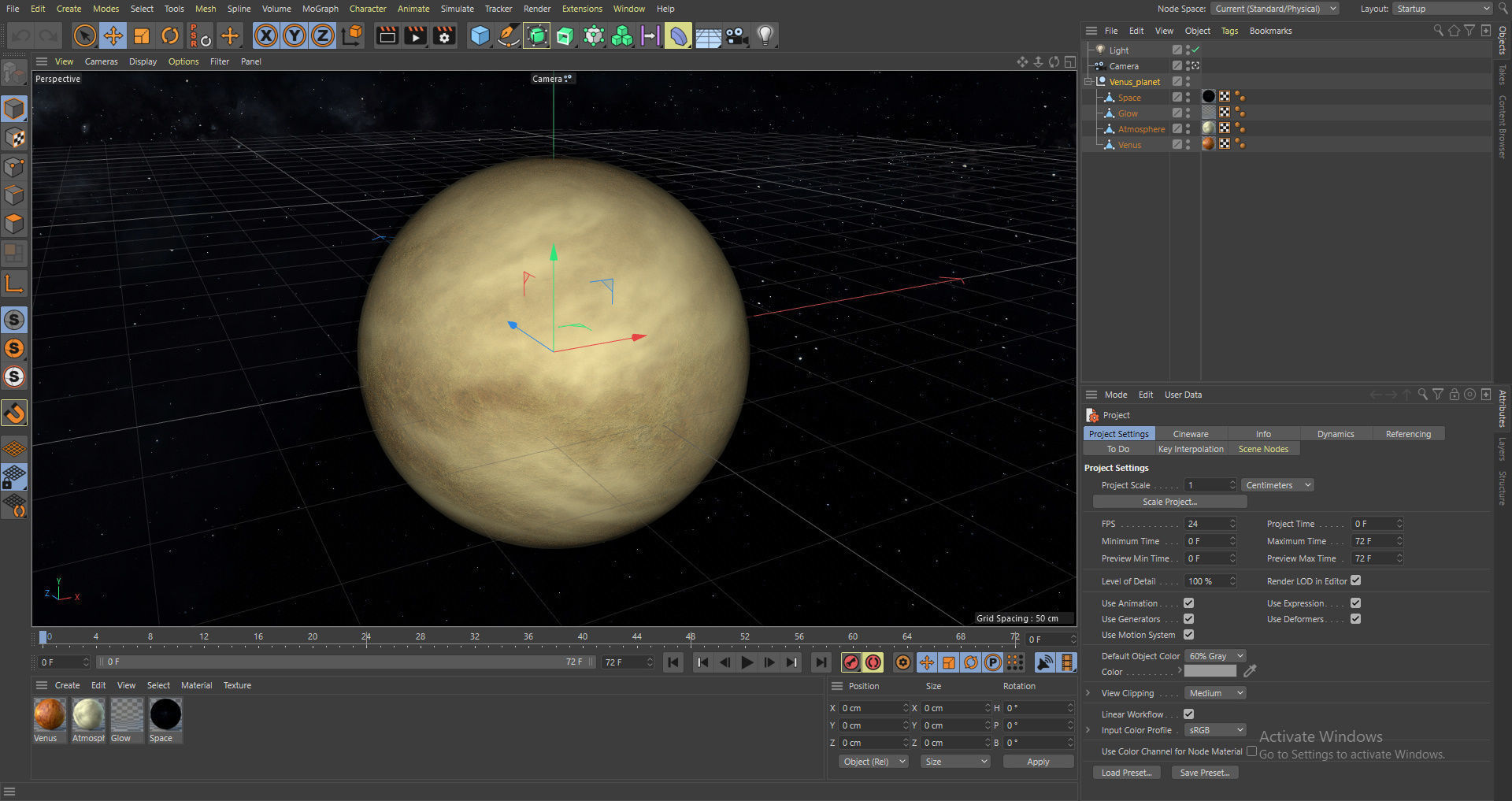Open Object (Rel) coordinate dropdown
1512x801 pixels.
[x=873, y=762]
